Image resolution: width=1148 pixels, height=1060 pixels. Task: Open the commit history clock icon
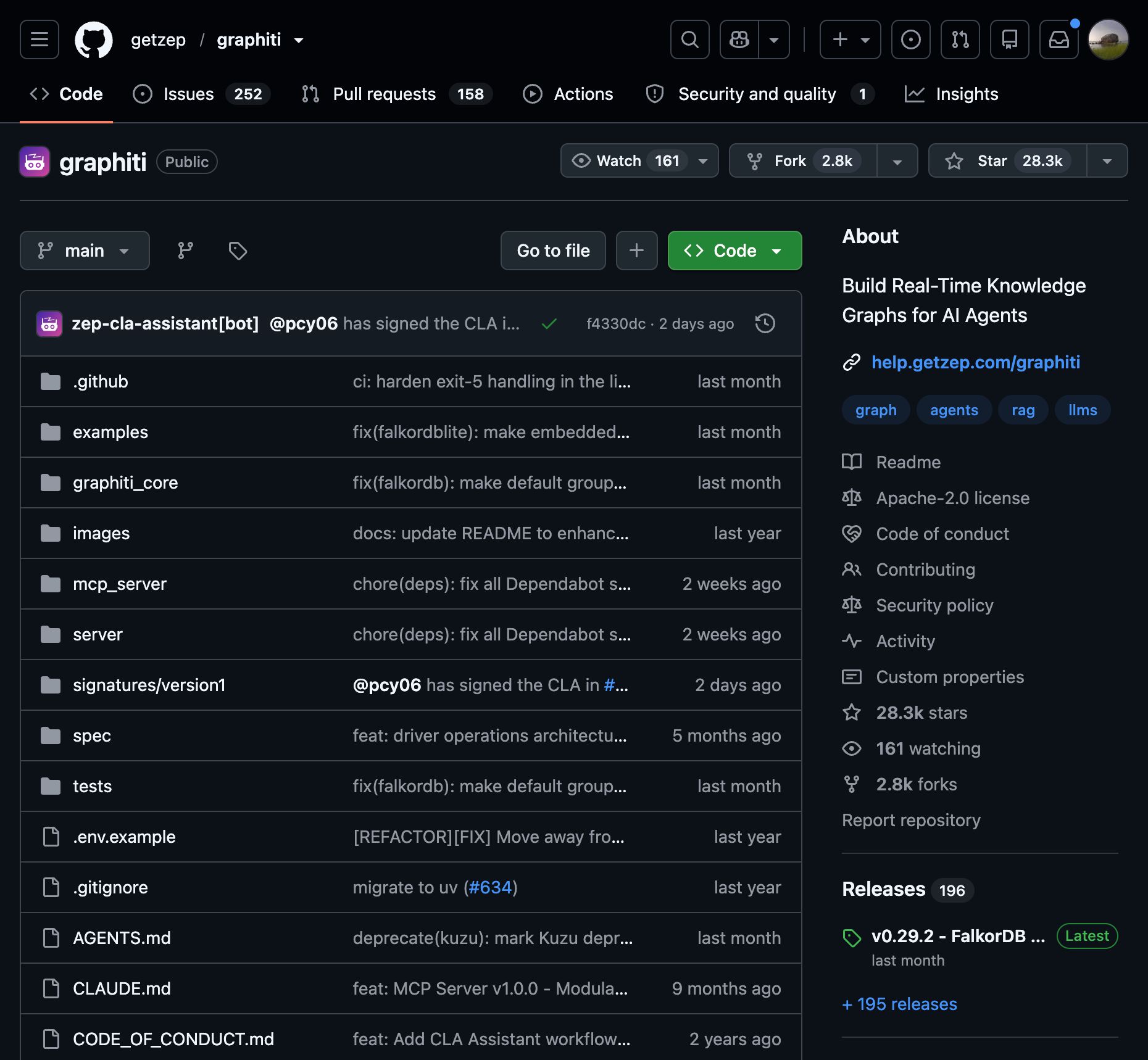(765, 323)
